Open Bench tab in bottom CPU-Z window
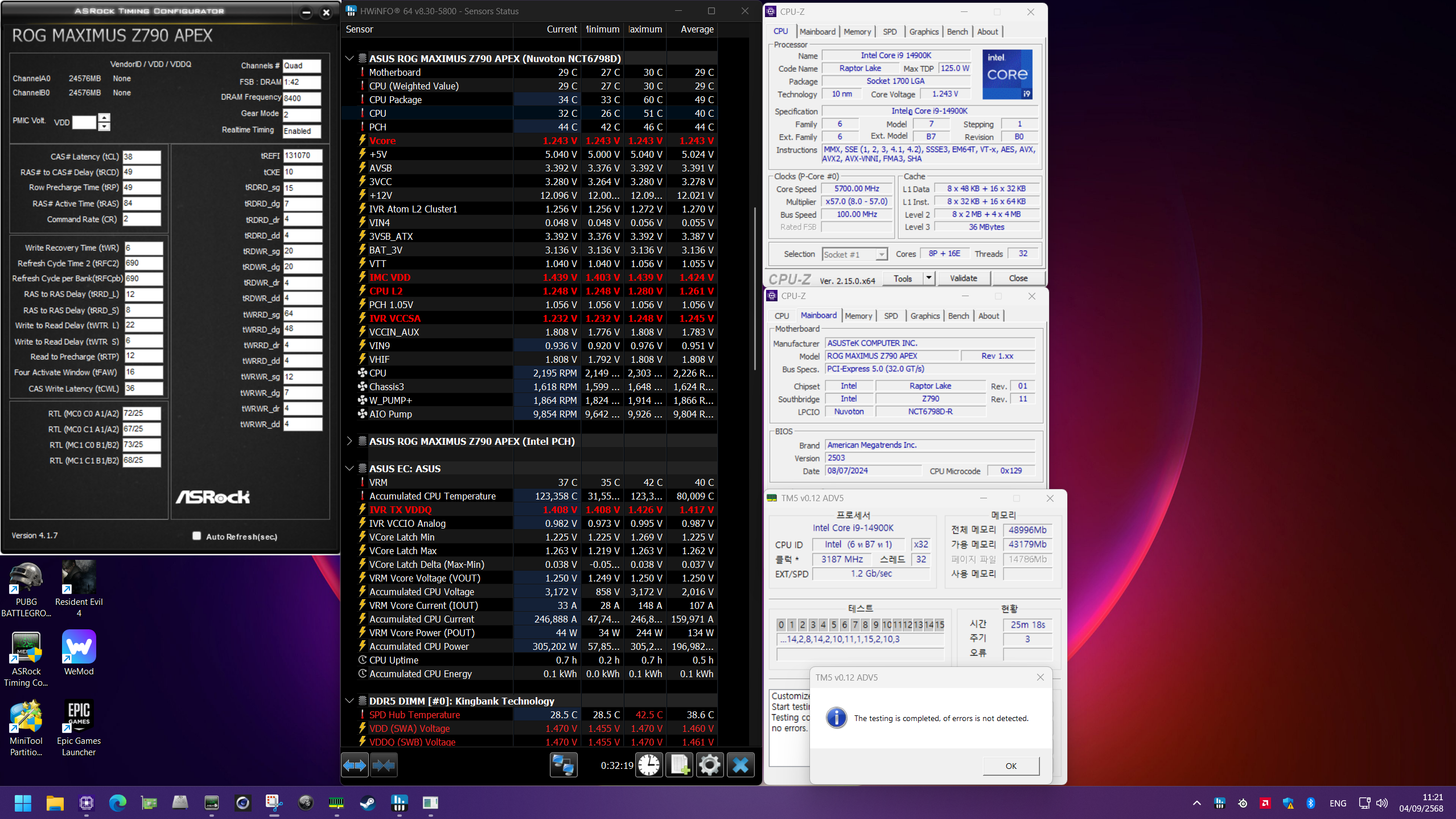Screen dimensions: 1456x819 pyautogui.click(x=959, y=316)
